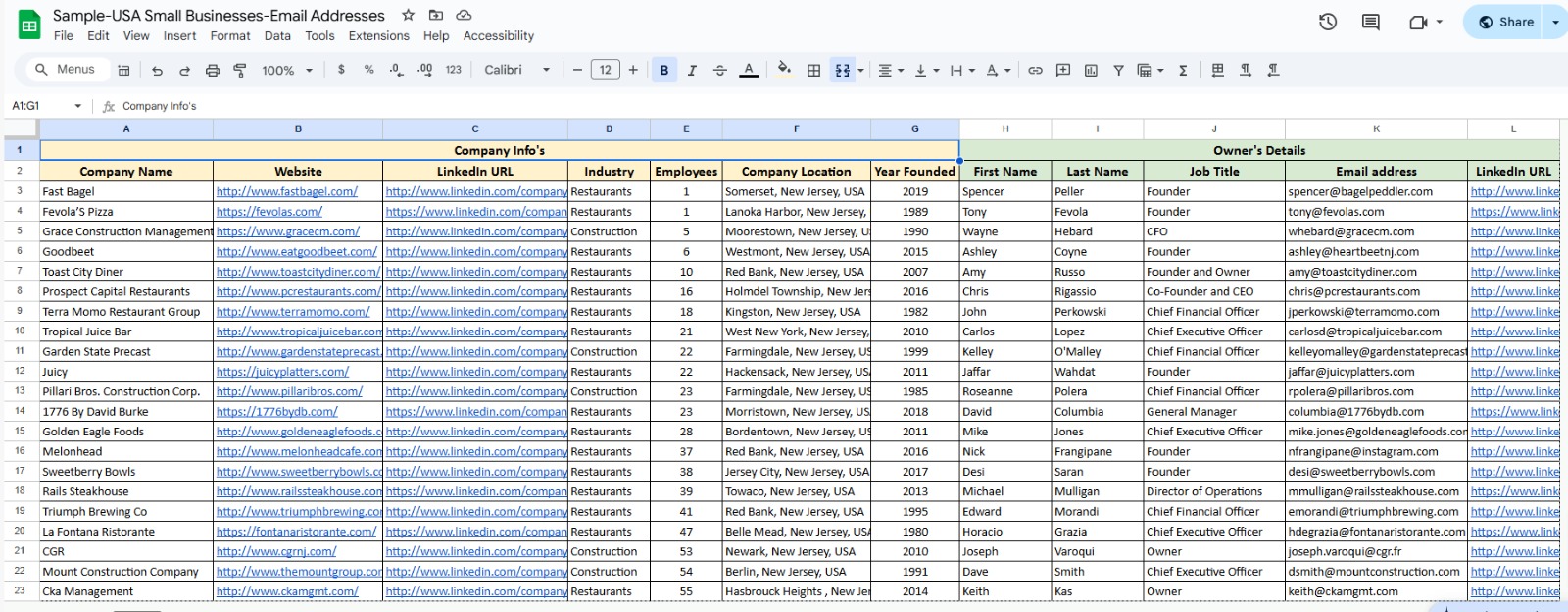Select the 'Owner's Details' header cell

(1259, 150)
